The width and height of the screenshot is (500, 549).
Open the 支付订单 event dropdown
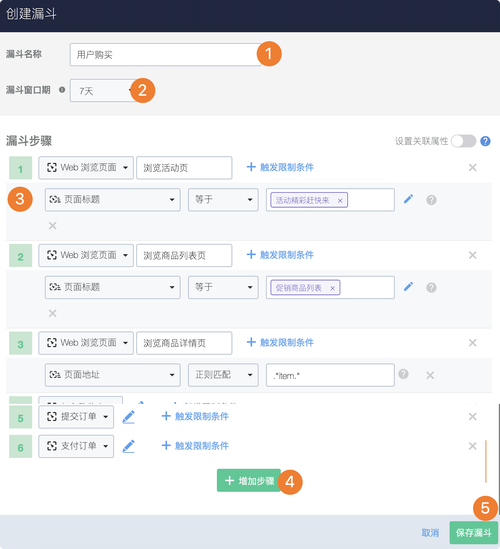(76, 446)
